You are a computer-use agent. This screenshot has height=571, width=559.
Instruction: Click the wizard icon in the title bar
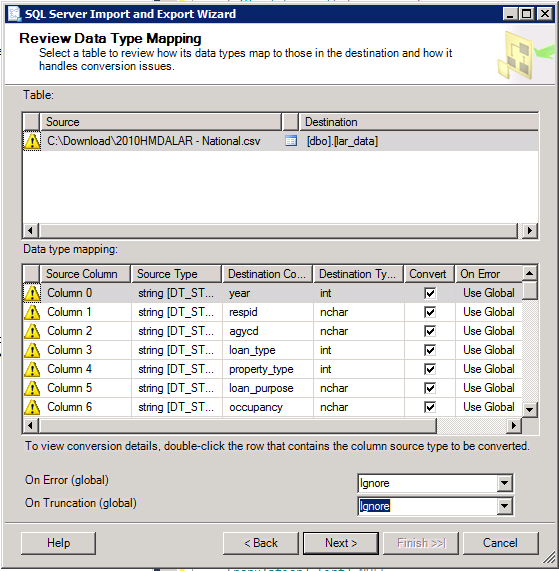(15, 14)
